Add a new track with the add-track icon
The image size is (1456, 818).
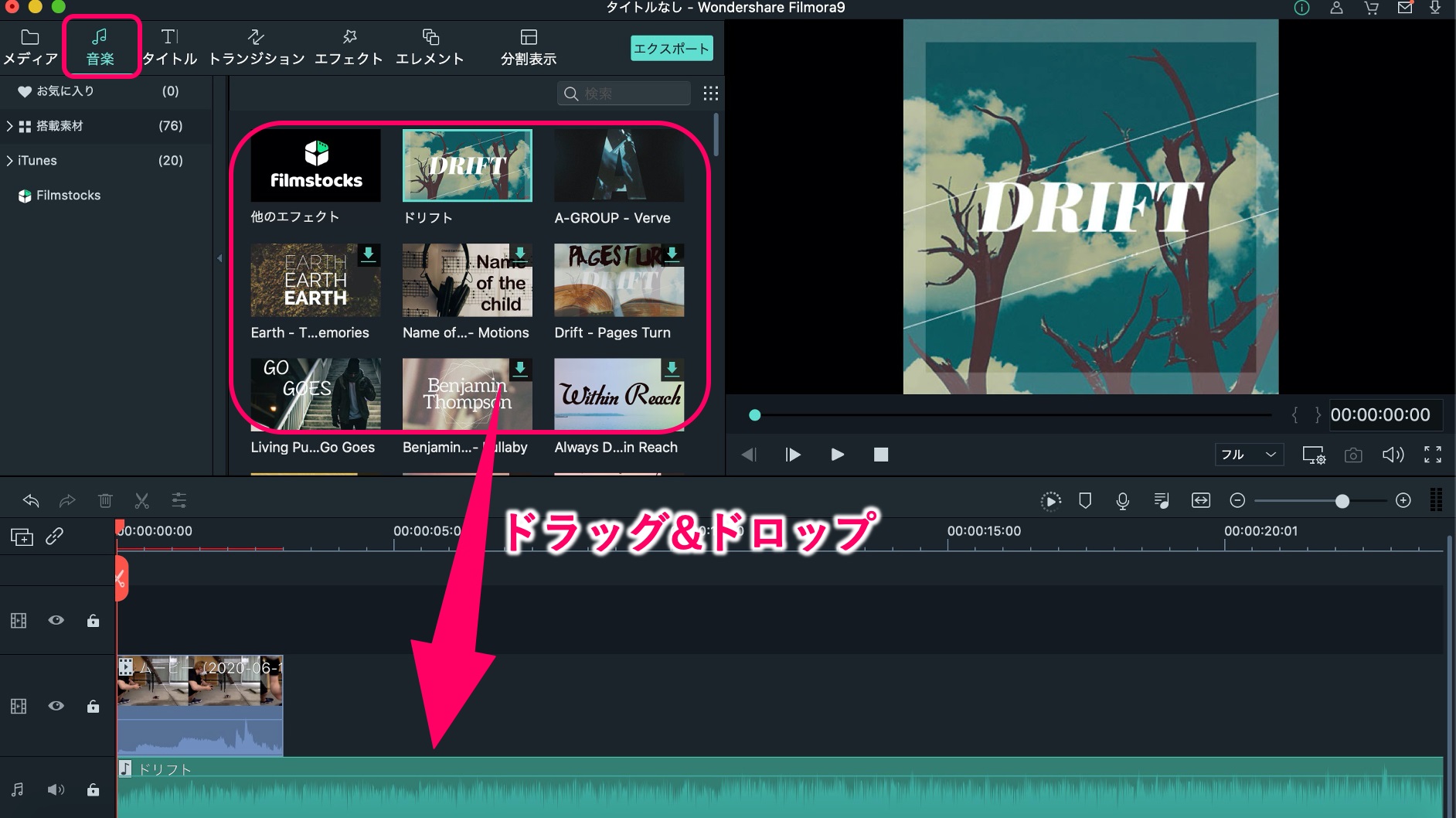click(22, 537)
